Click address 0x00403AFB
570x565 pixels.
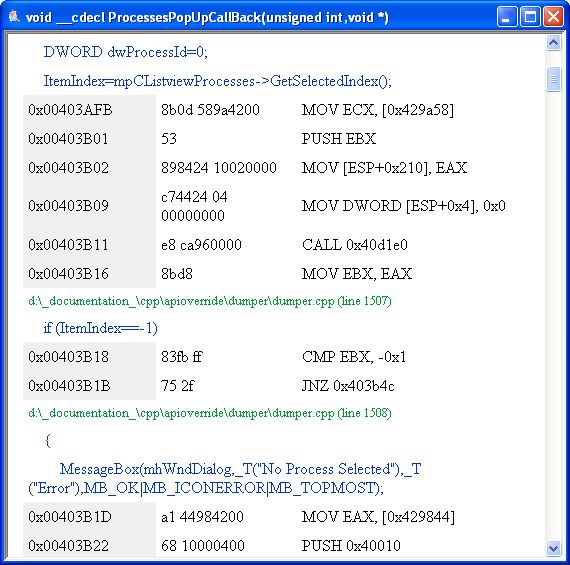tap(70, 110)
